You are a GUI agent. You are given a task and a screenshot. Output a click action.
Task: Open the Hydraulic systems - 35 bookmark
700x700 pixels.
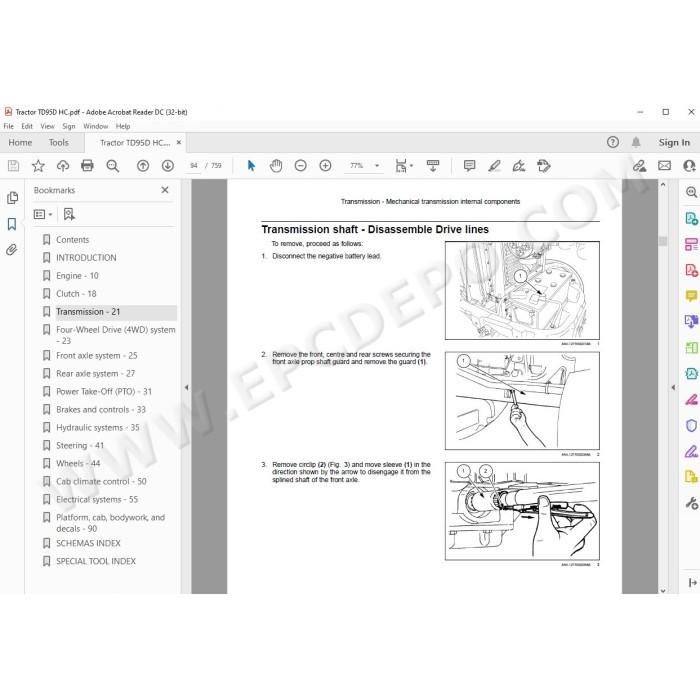tap(98, 428)
